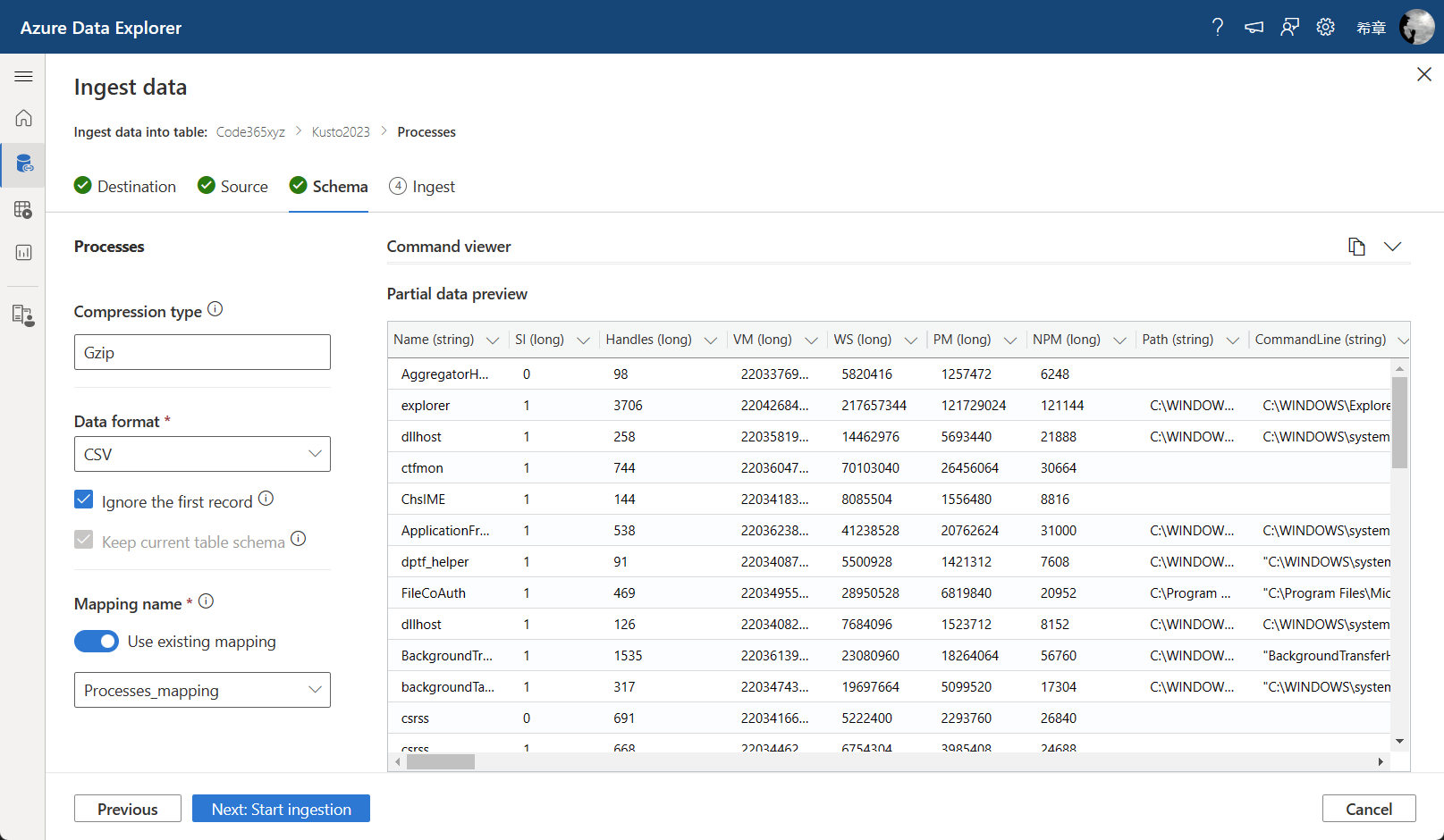Show Ignore the first record info
This screenshot has width=1444, height=840.
pyautogui.click(x=266, y=499)
